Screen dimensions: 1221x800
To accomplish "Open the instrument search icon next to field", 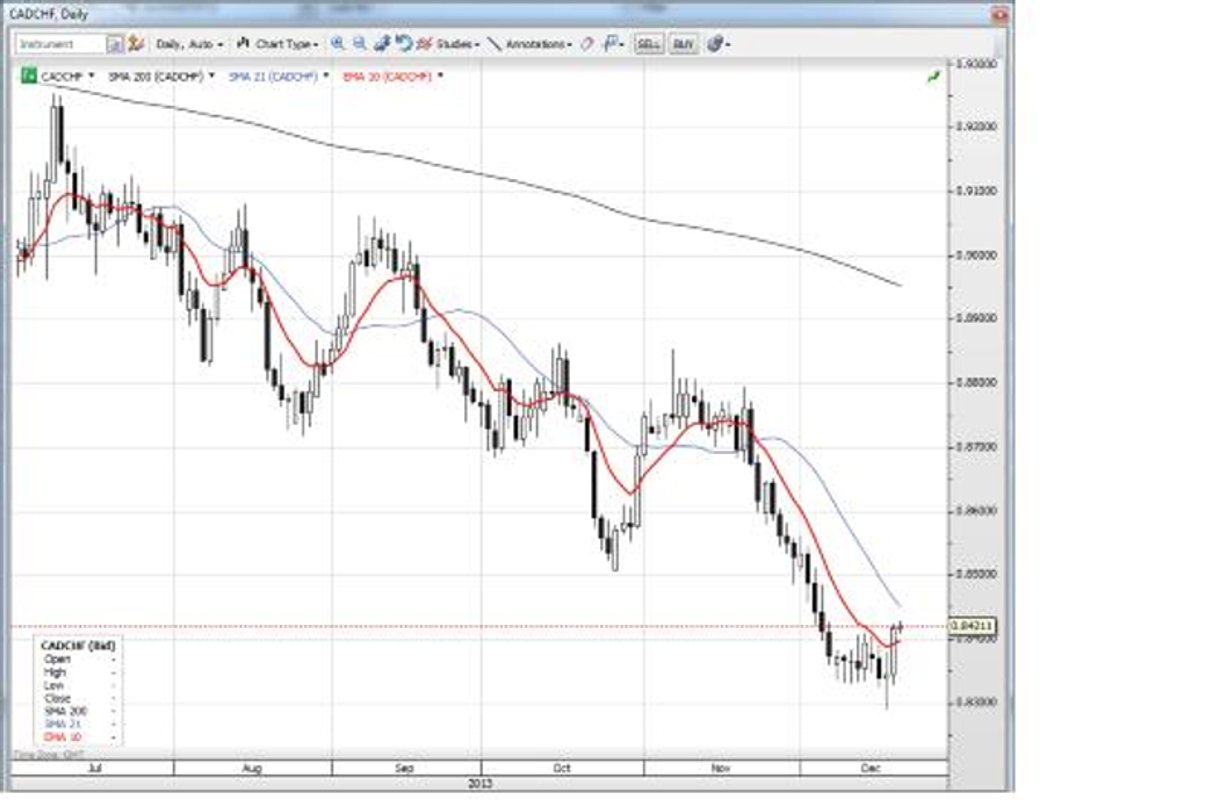I will (115, 44).
